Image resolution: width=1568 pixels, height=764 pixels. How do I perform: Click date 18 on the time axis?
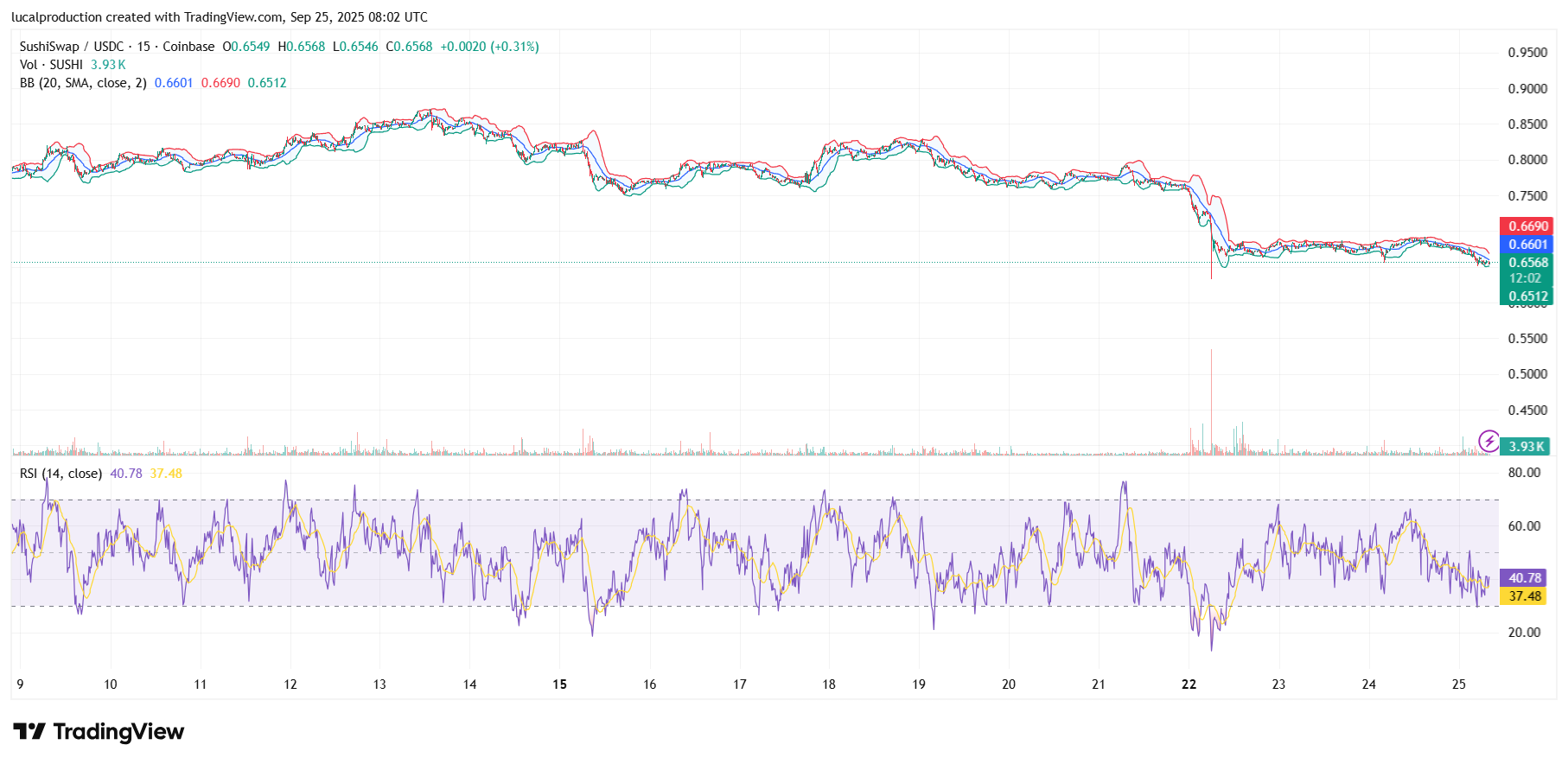pyautogui.click(x=829, y=684)
